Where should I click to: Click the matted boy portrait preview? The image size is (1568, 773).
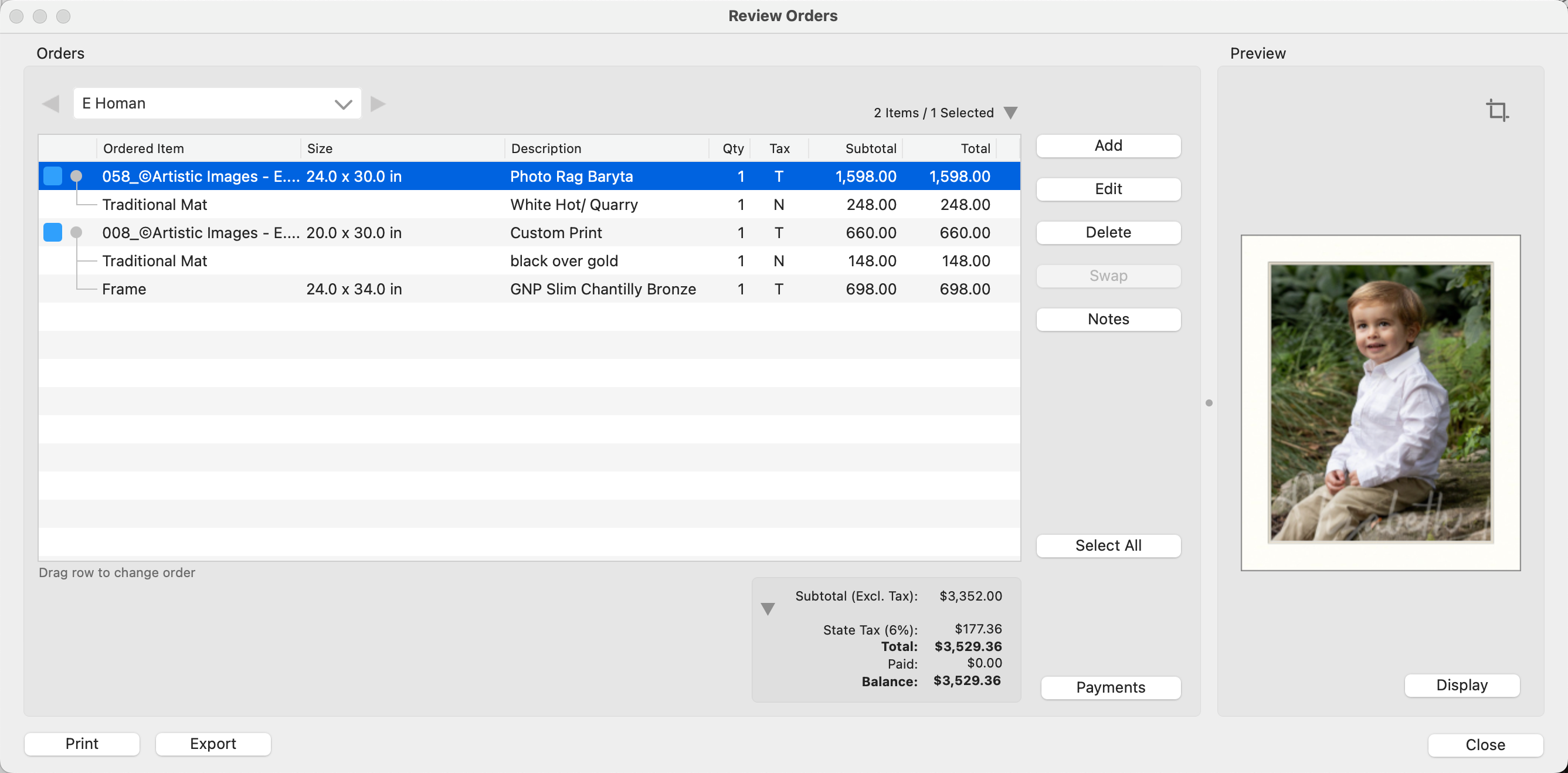[x=1380, y=403]
